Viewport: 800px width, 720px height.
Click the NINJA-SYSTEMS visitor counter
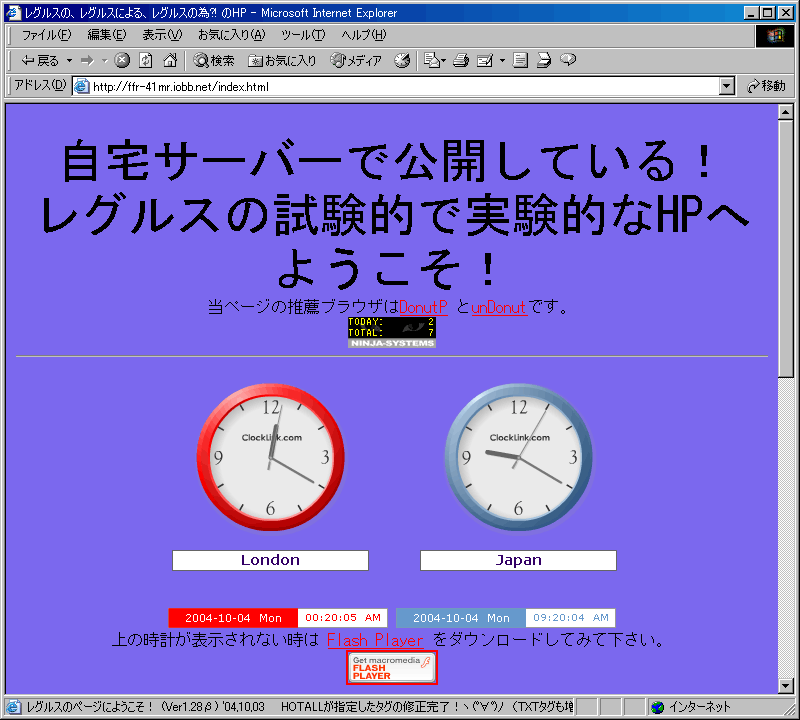pyautogui.click(x=392, y=332)
